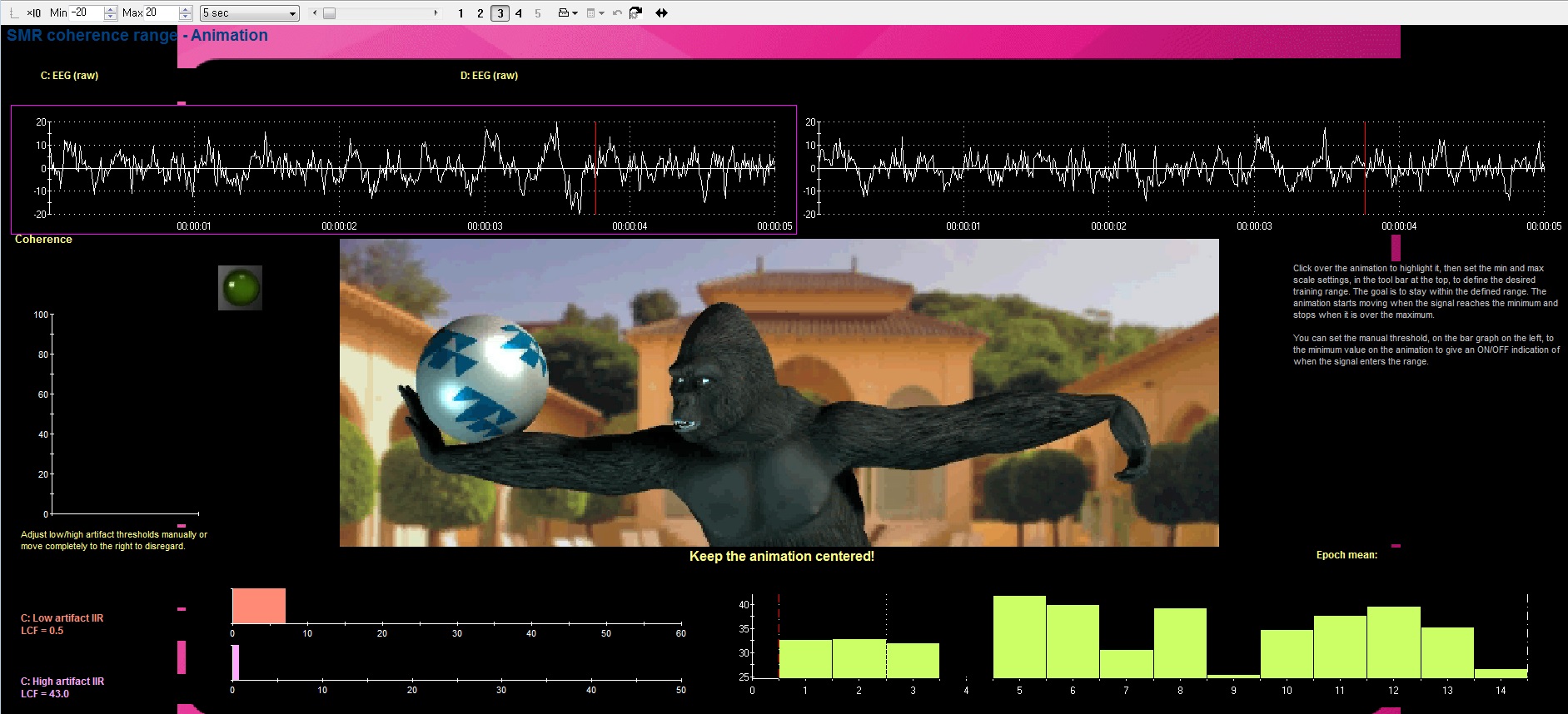Switch to screen 4

click(x=519, y=13)
